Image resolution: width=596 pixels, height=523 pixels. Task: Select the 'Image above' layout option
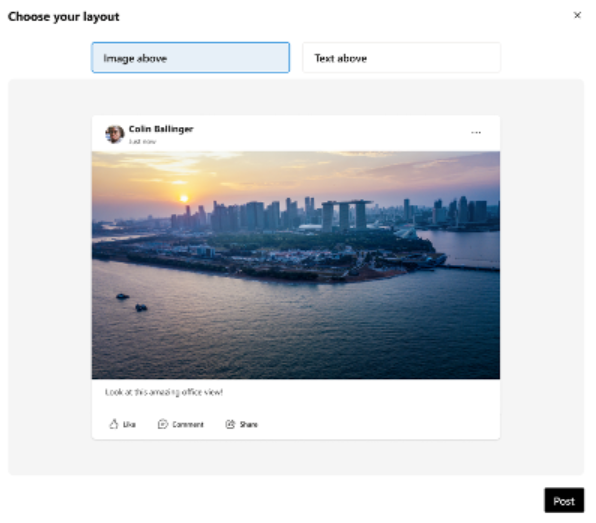(190, 58)
